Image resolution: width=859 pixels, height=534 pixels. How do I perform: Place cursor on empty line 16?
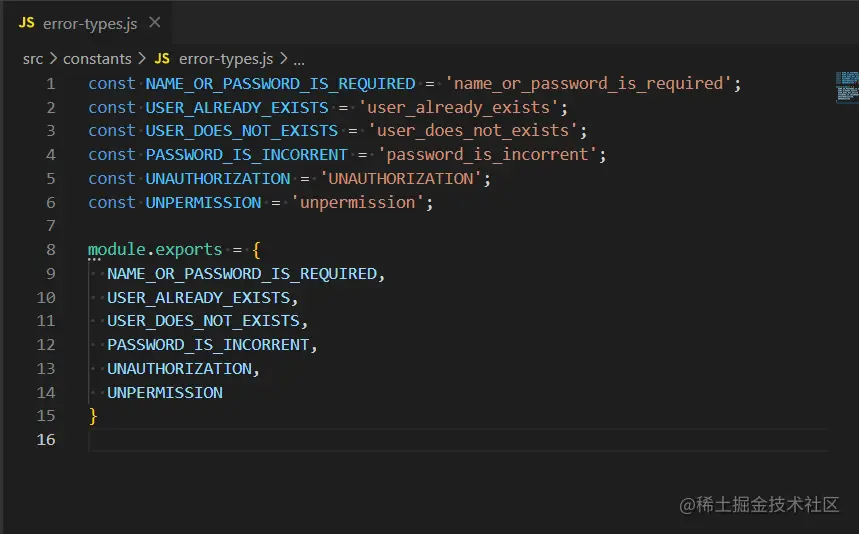pyautogui.click(x=458, y=440)
